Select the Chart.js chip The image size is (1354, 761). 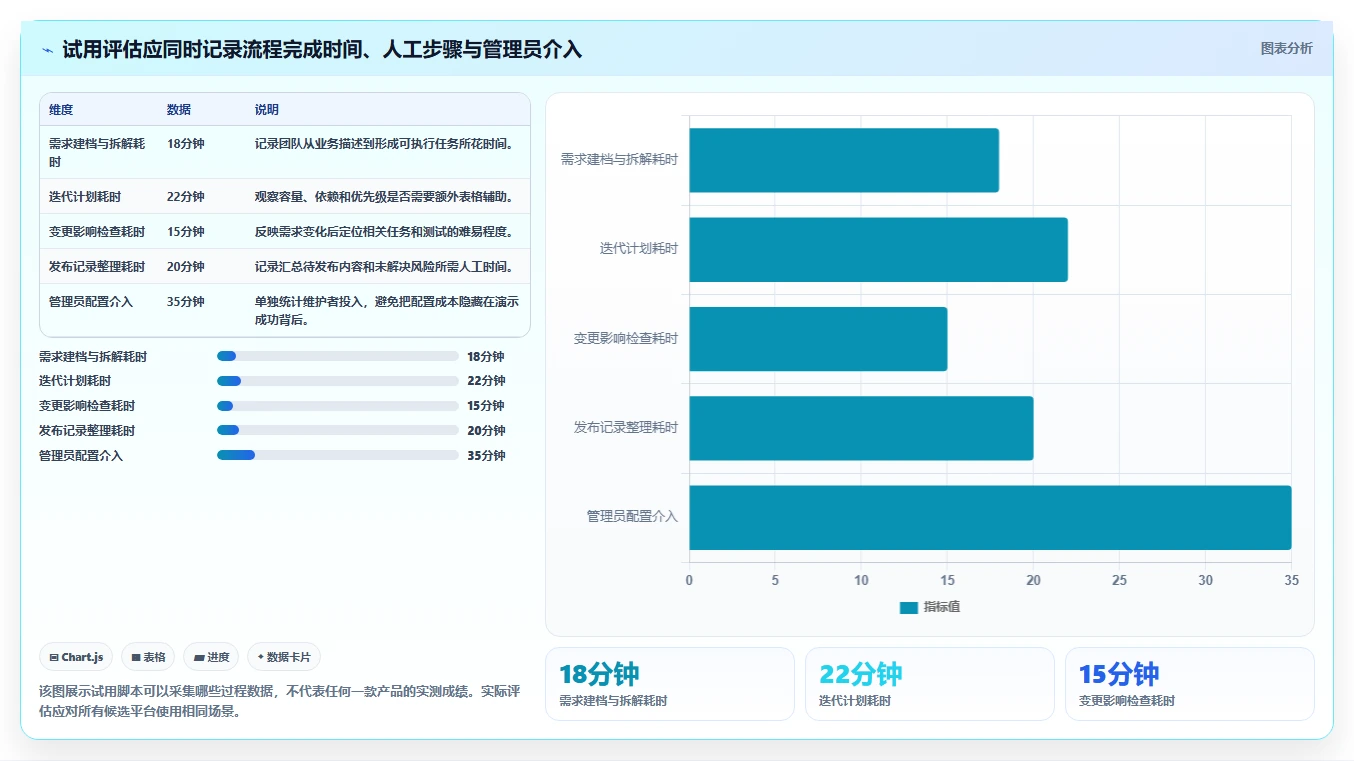coord(77,657)
